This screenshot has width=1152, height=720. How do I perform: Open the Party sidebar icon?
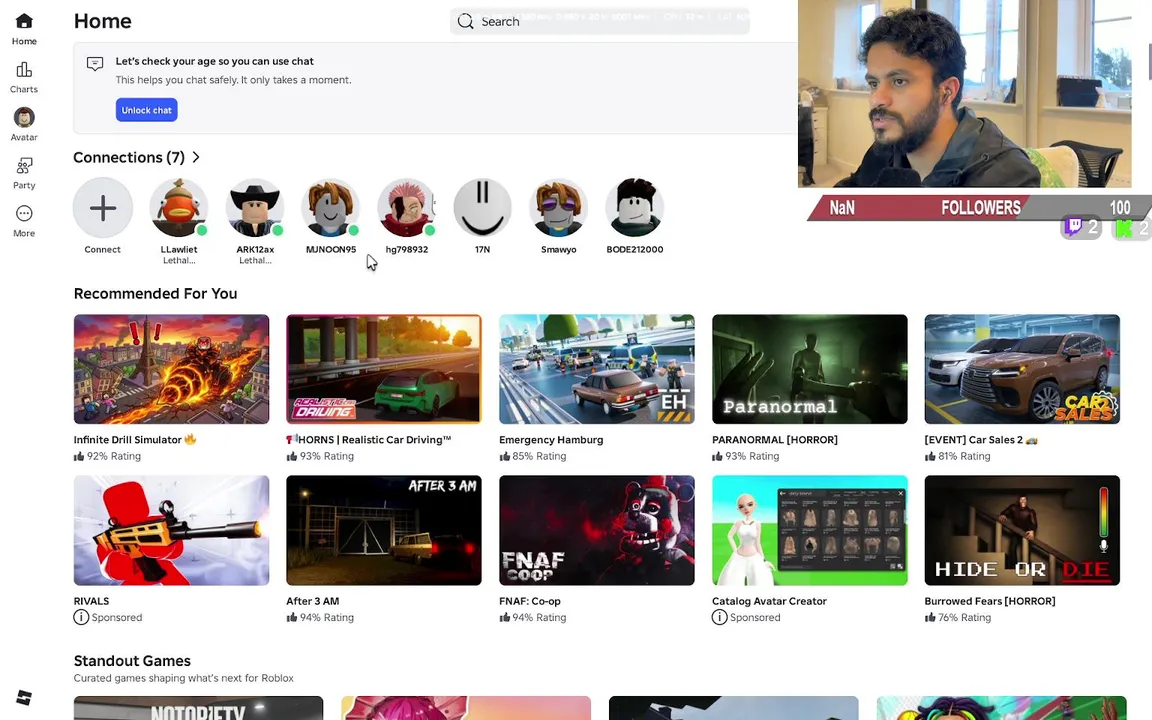24,165
